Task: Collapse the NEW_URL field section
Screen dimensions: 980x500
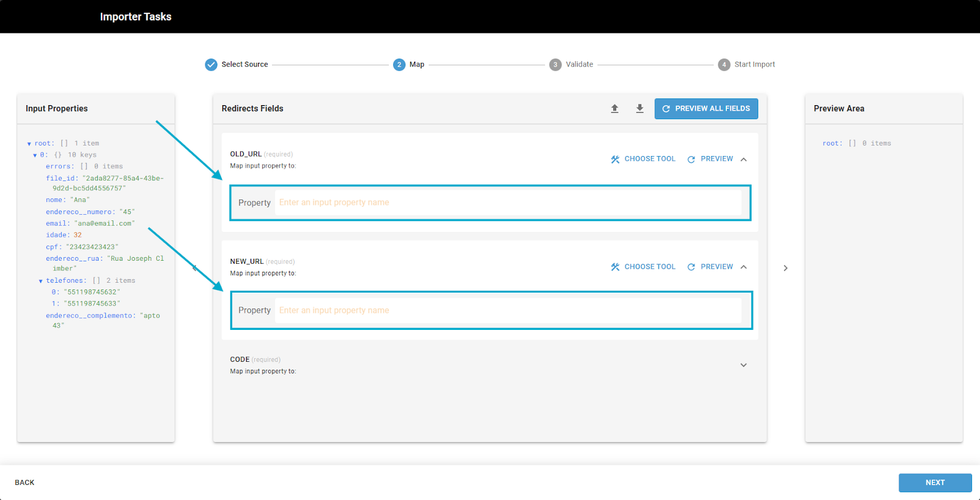Action: tap(743, 267)
